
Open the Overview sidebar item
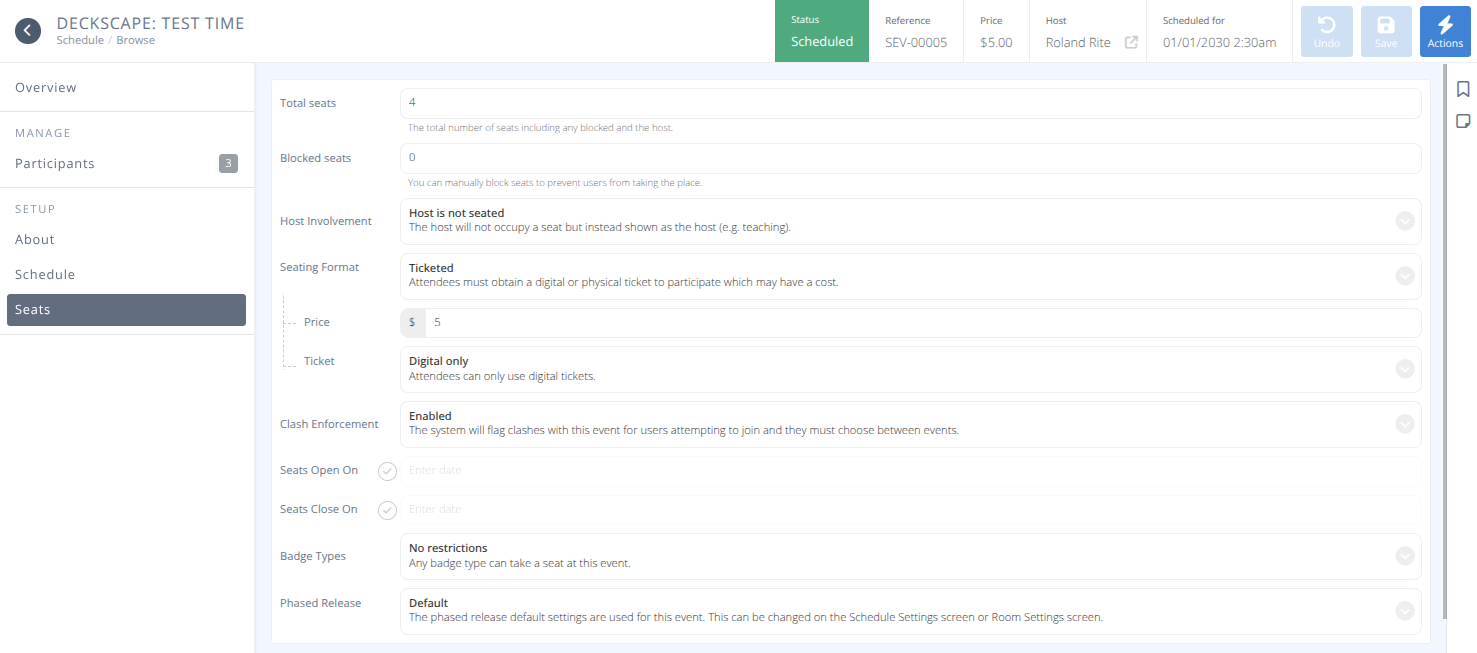click(x=127, y=88)
